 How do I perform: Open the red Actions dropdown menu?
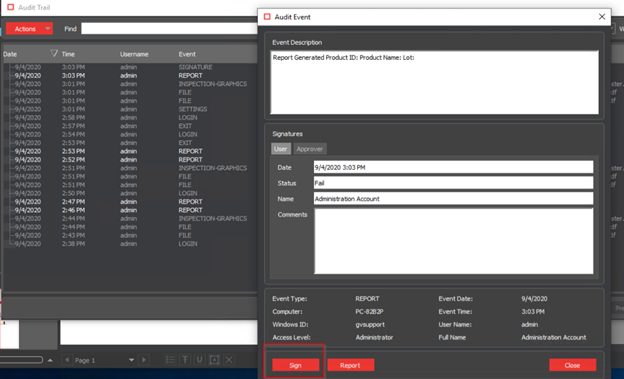[29, 29]
